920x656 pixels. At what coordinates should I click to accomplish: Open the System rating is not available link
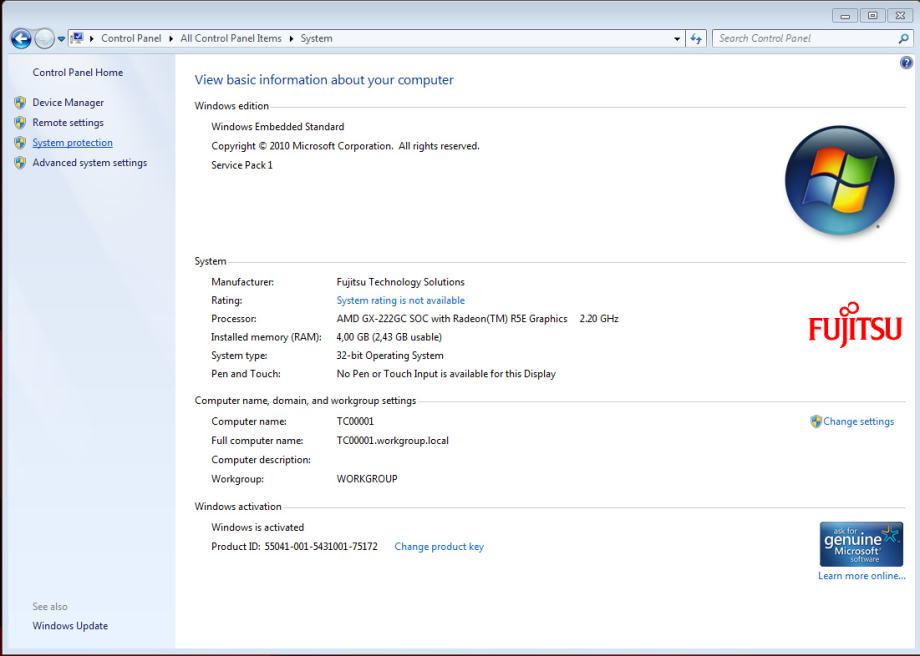click(400, 300)
